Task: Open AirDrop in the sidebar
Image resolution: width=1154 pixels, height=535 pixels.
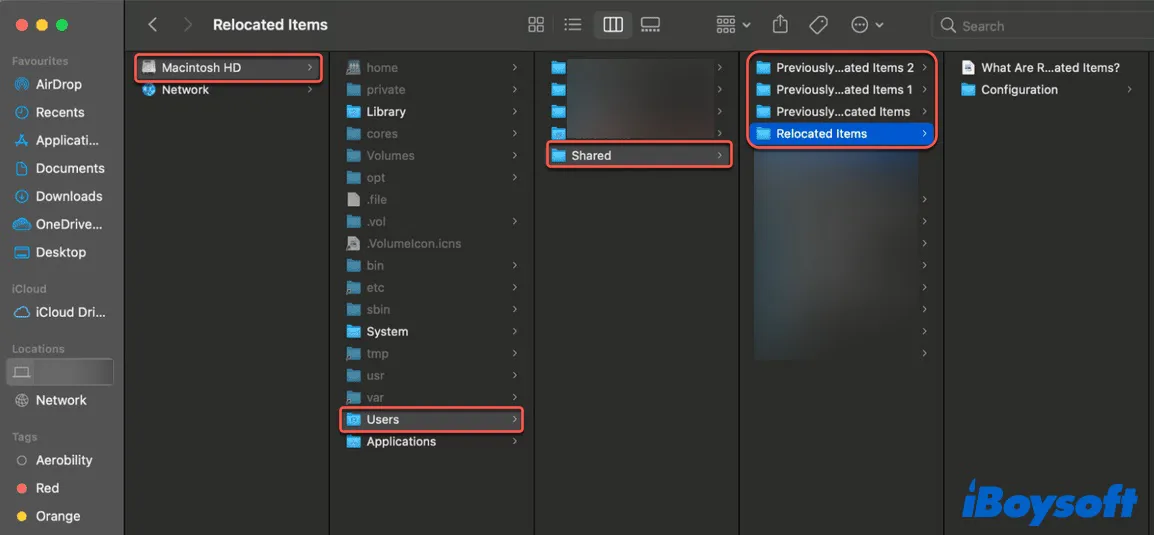Action: (58, 85)
